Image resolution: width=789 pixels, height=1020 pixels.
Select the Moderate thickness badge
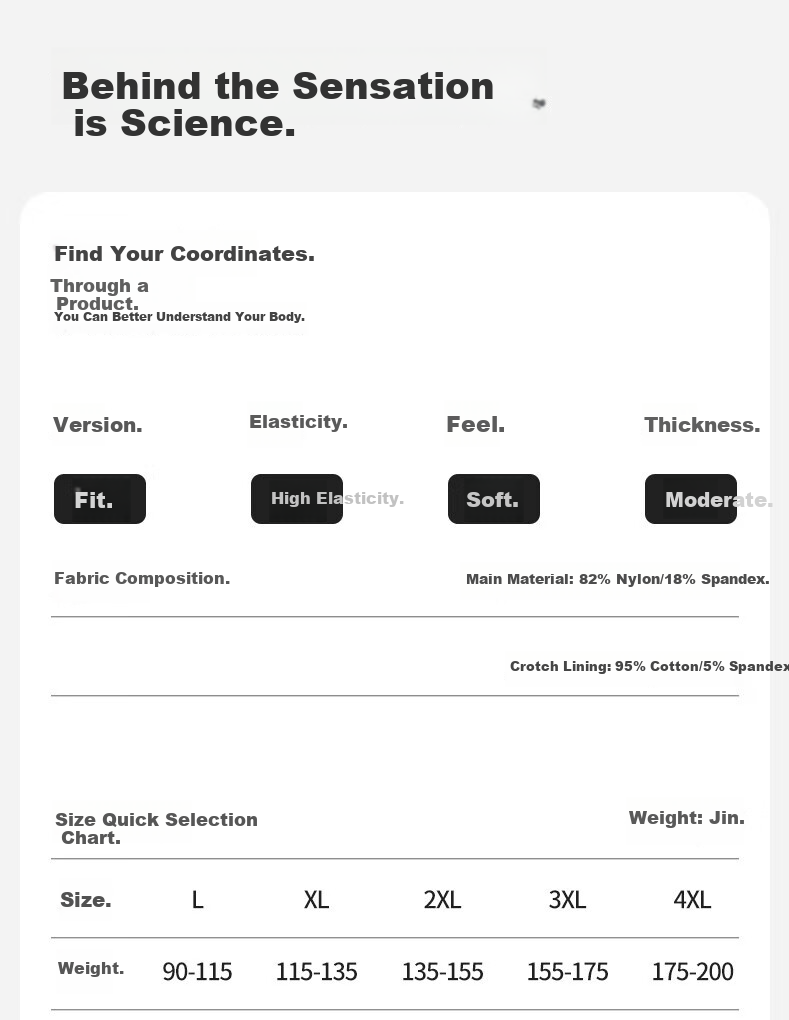pos(691,499)
